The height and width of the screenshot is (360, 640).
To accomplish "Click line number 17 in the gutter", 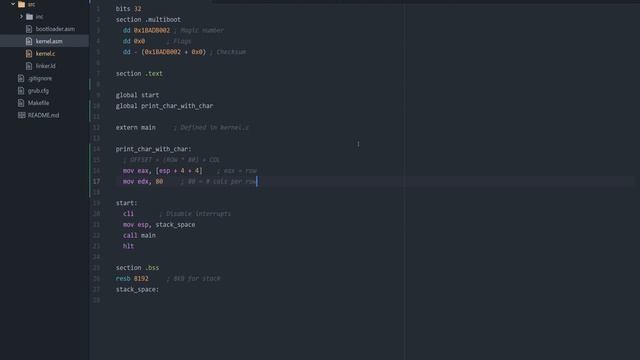I will pyautogui.click(x=96, y=181).
